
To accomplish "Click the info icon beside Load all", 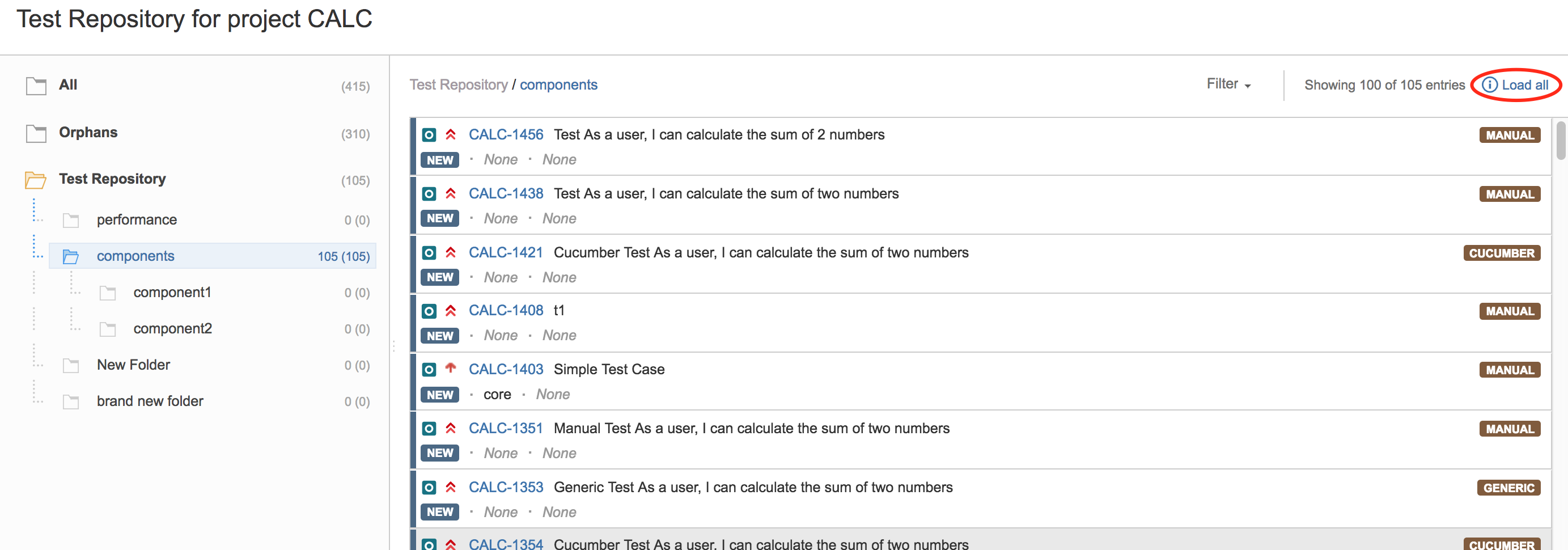I will [x=1489, y=84].
